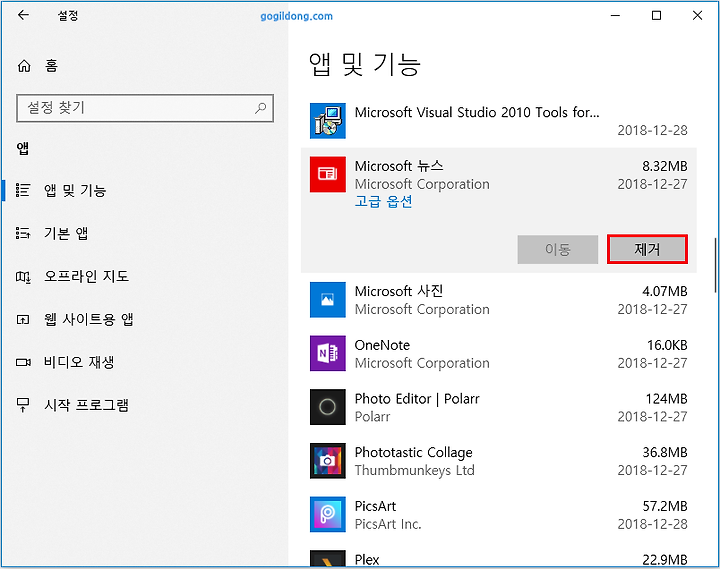Go back with the arrow icon
The image size is (720, 569).
pos(23,15)
